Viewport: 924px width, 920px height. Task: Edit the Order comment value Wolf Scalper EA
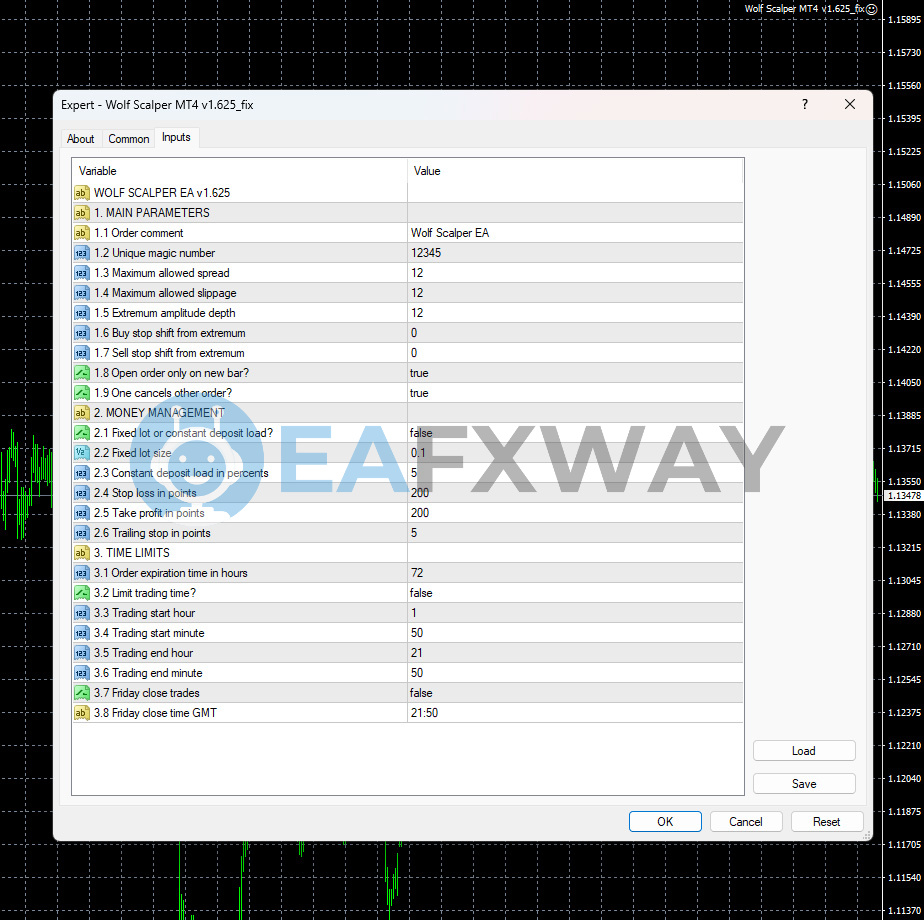pyautogui.click(x=575, y=233)
